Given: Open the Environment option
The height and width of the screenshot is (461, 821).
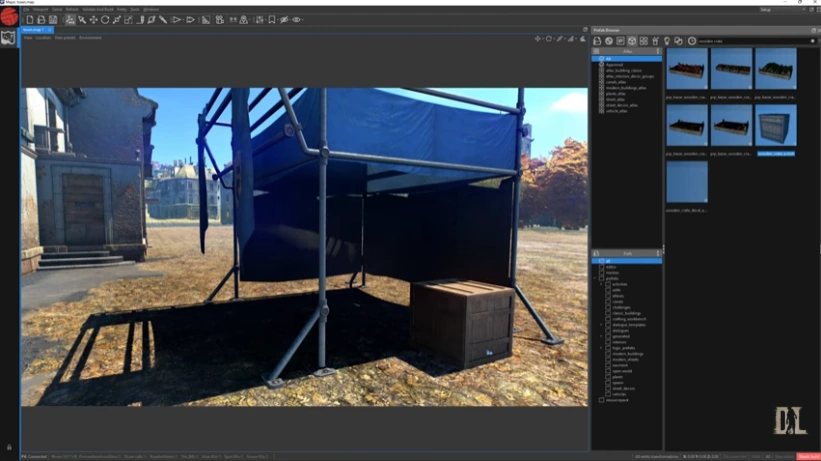Looking at the screenshot, I should tap(90, 38).
